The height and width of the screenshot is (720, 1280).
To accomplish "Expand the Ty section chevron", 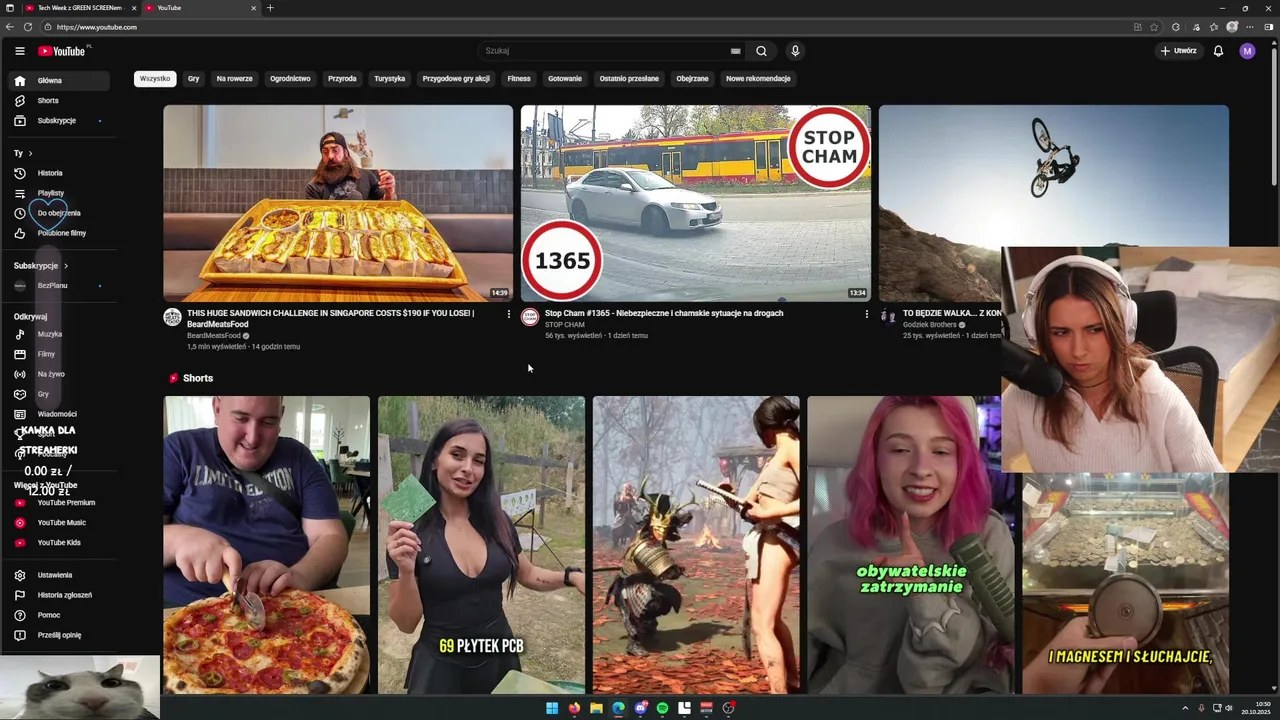I will click(x=30, y=153).
